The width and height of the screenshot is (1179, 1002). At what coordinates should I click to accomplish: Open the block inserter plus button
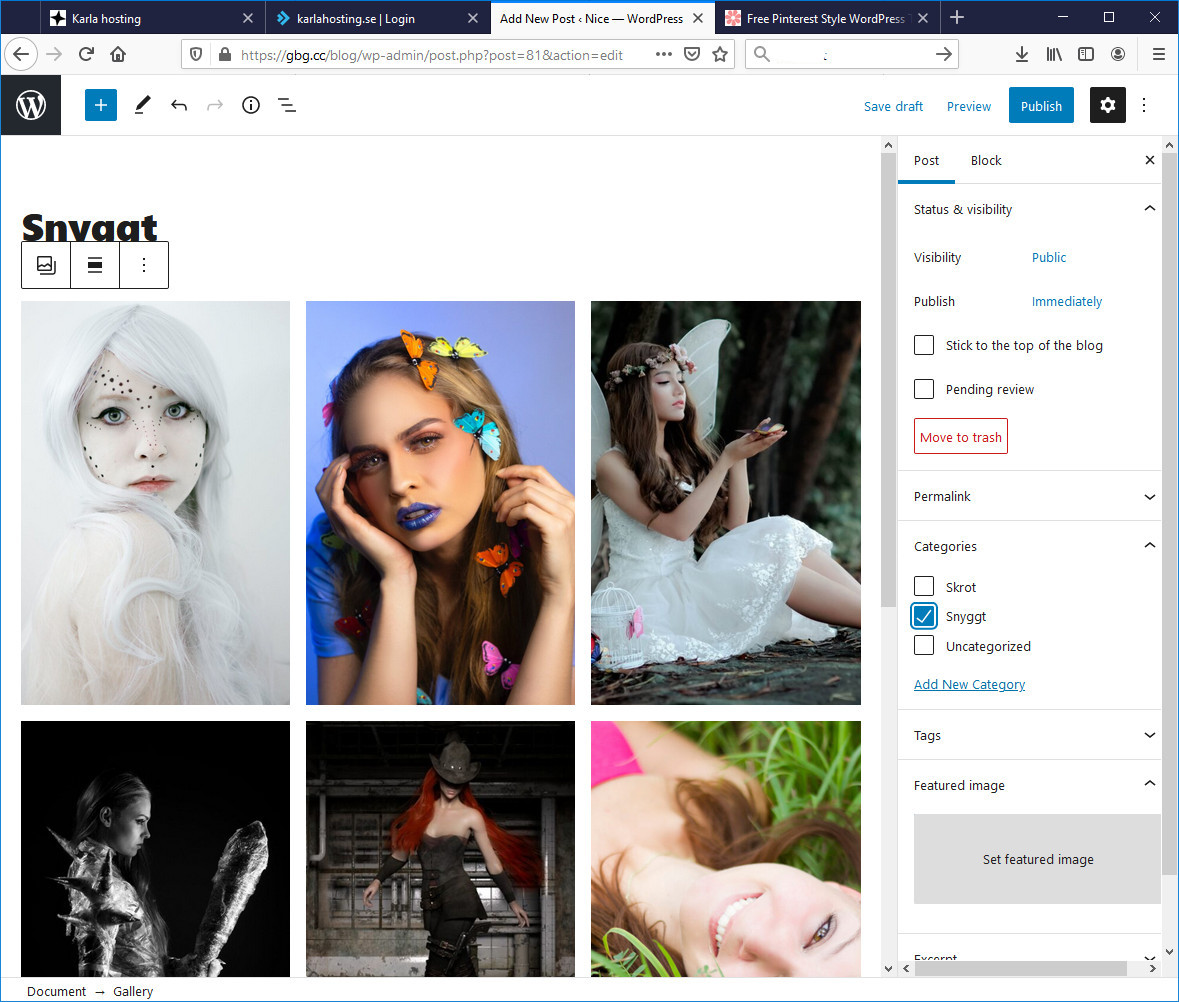click(x=101, y=105)
